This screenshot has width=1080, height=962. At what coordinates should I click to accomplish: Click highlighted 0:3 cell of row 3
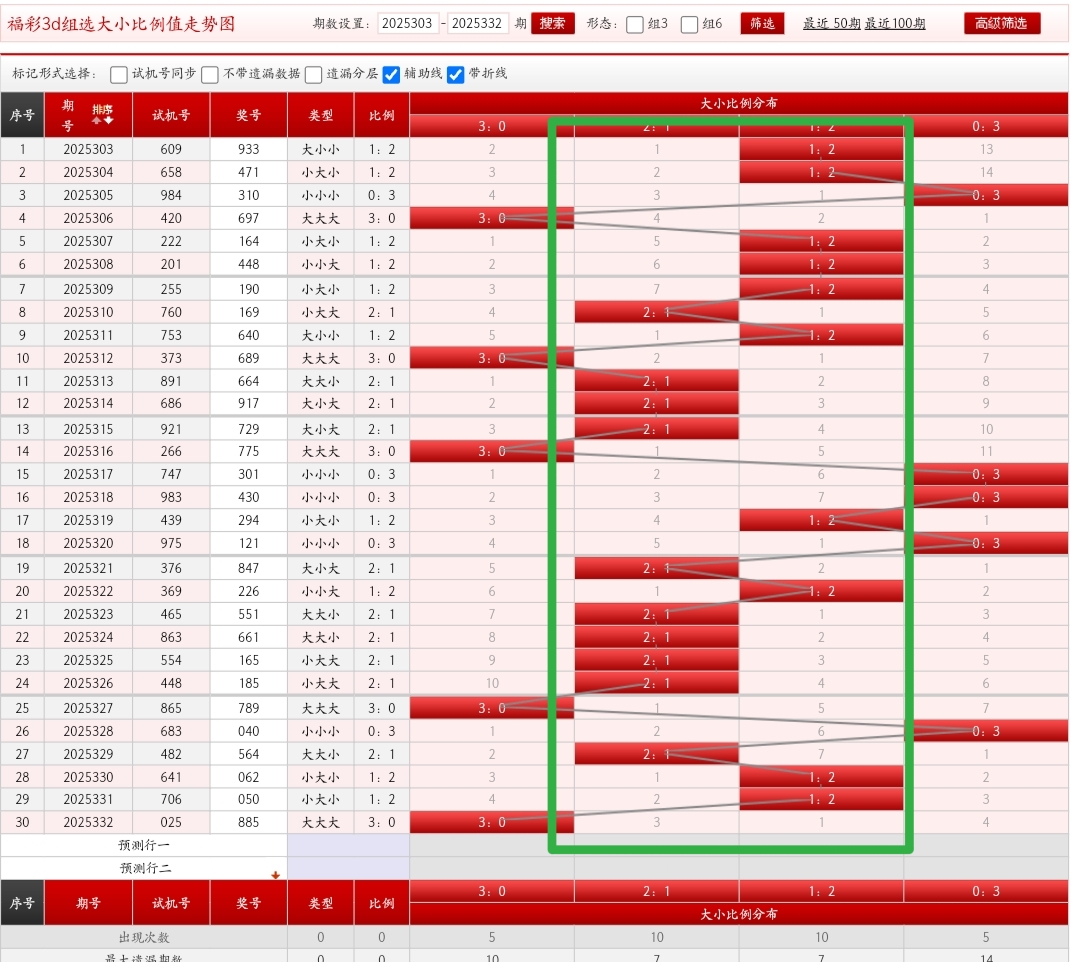(x=986, y=196)
